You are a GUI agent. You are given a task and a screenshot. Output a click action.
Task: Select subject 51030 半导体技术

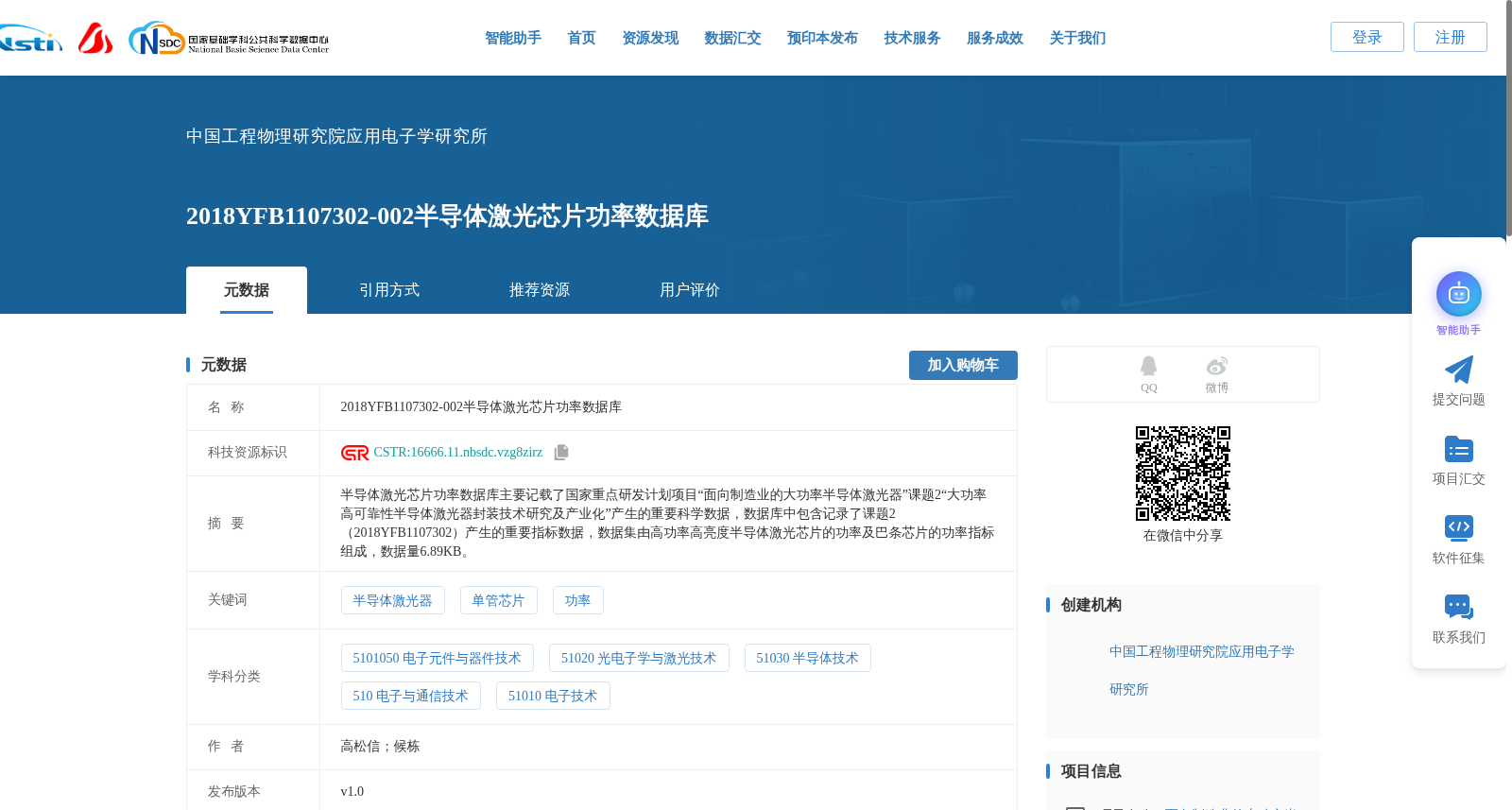807,658
